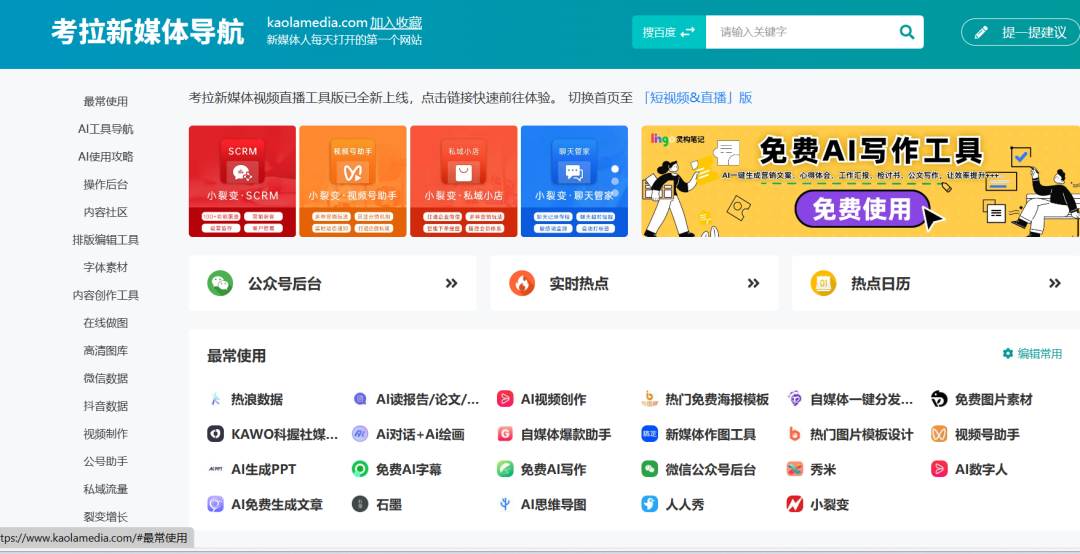Click the AI免费生成文章 icon

pos(216,504)
